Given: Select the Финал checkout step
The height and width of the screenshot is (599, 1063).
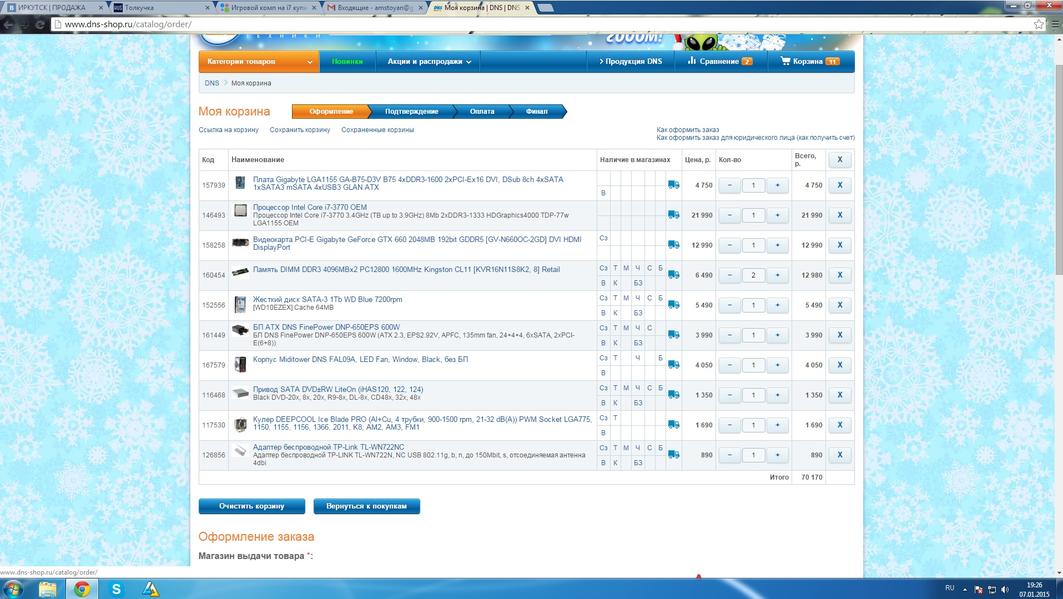Looking at the screenshot, I should 537,111.
